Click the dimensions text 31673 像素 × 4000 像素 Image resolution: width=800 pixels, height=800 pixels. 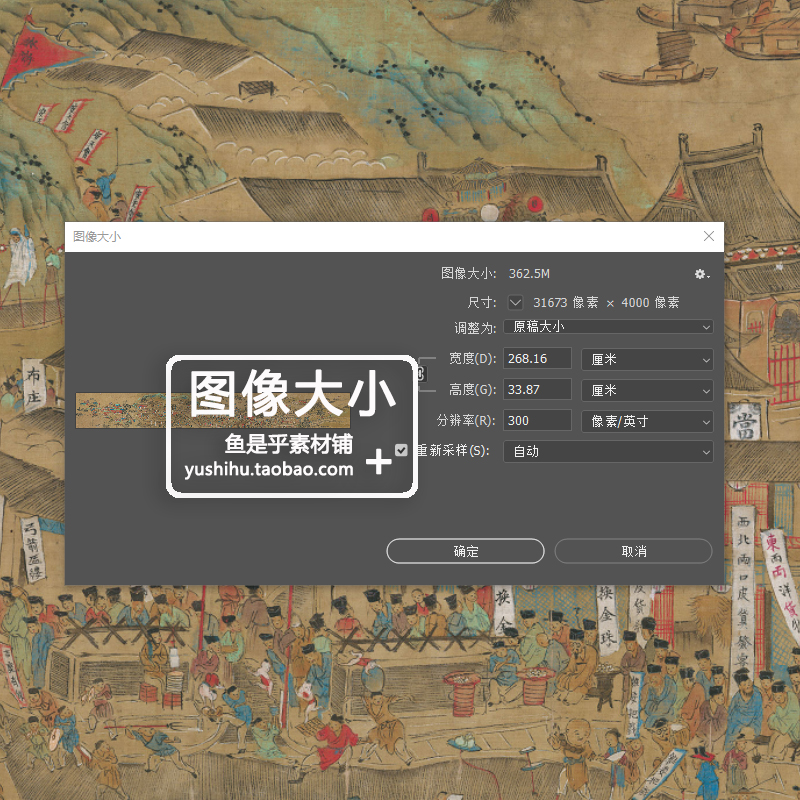tap(606, 303)
